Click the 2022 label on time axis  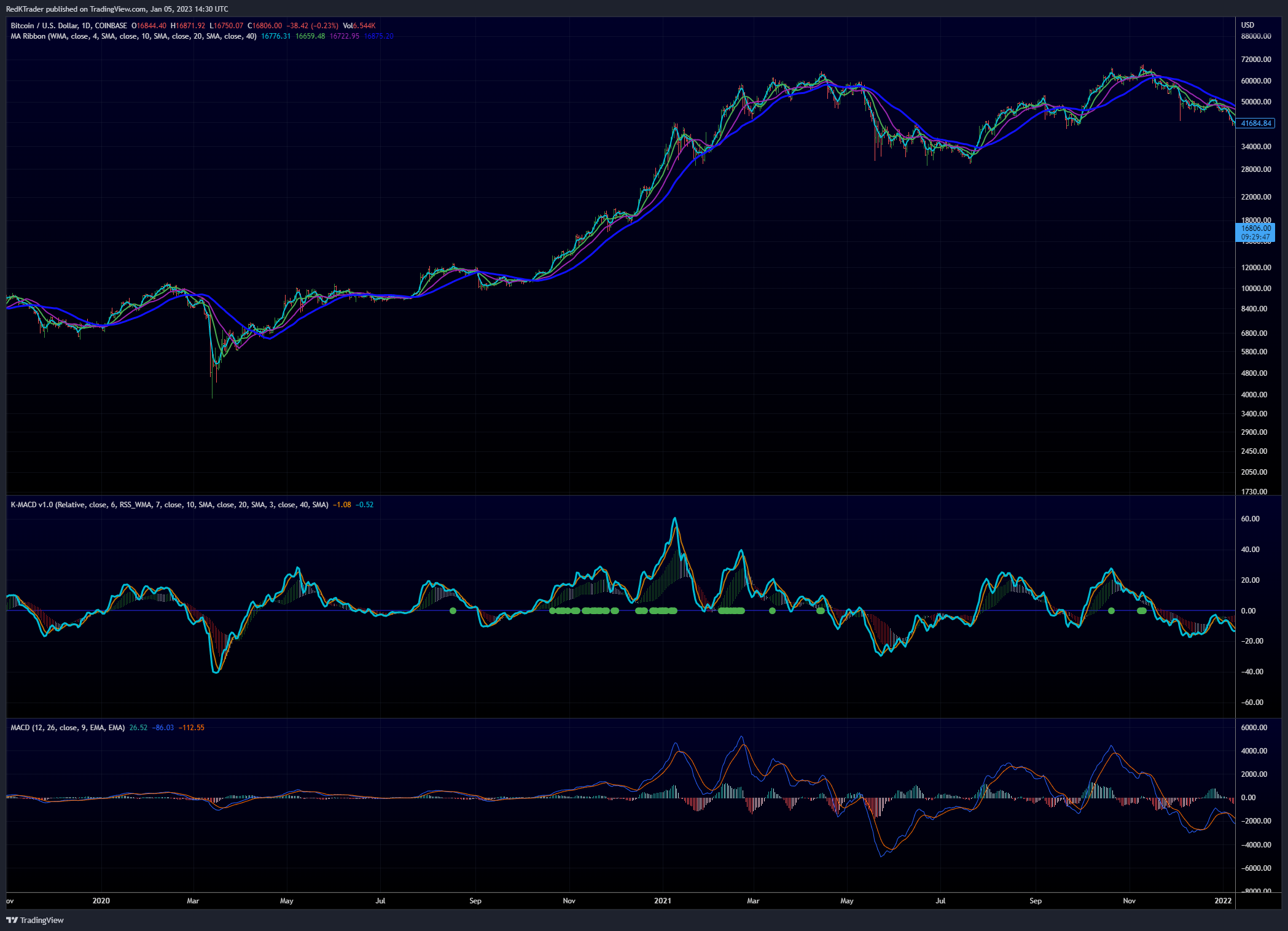coord(1224,901)
